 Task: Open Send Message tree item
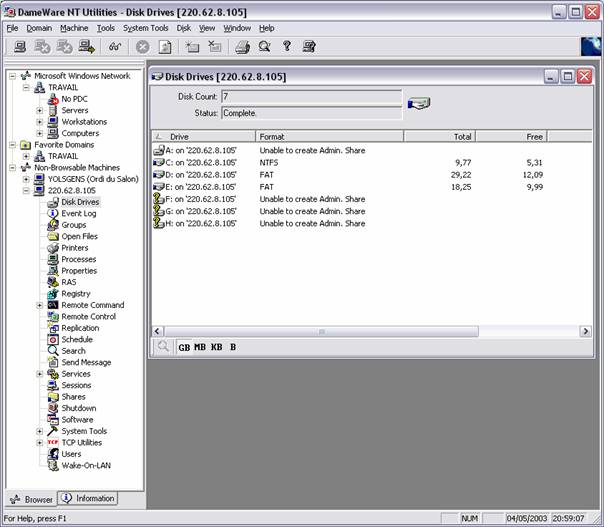86,362
